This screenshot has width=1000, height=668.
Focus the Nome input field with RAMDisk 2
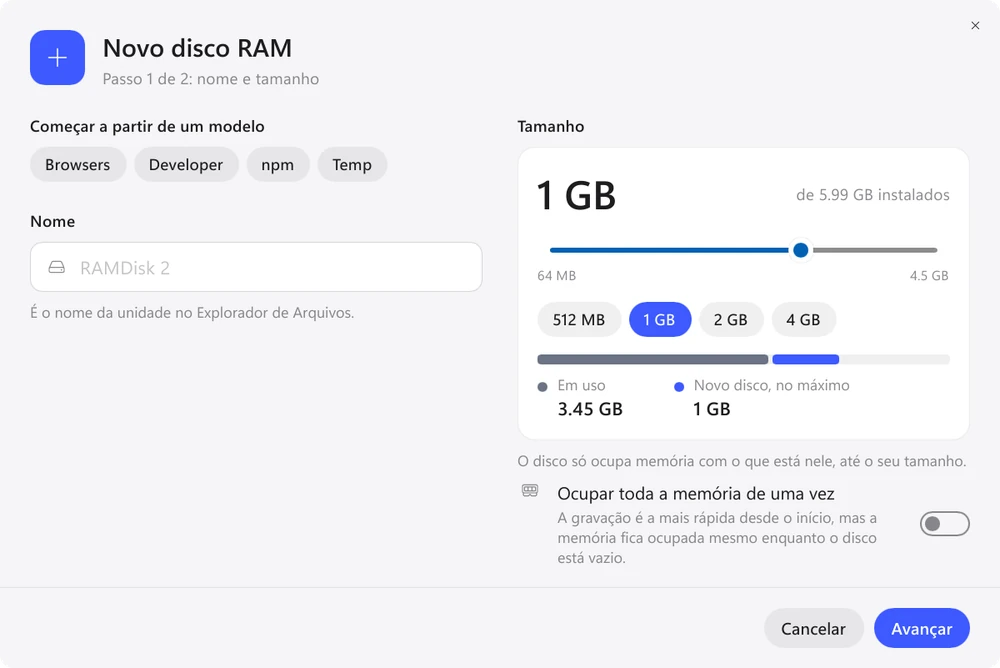[256, 267]
